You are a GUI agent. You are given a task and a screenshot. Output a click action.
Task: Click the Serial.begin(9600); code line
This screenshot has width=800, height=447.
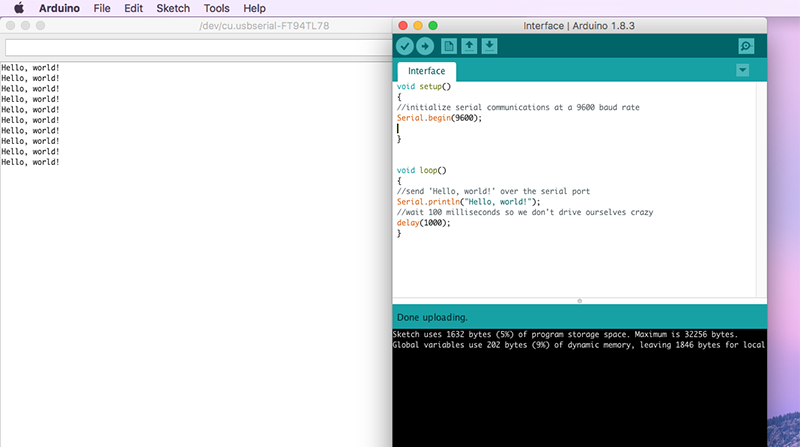coord(439,118)
